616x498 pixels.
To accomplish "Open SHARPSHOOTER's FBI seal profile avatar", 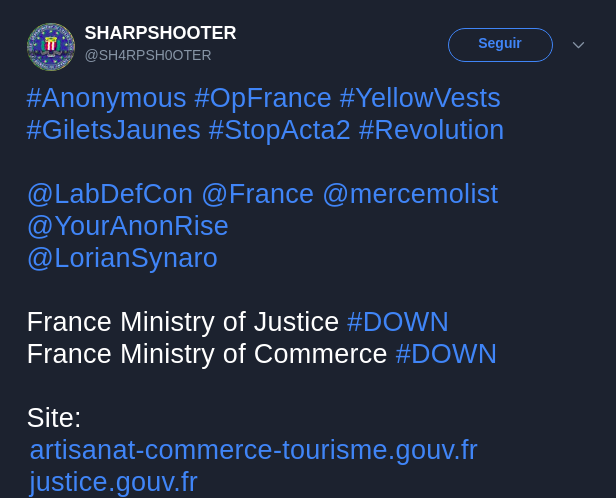I will point(51,47).
